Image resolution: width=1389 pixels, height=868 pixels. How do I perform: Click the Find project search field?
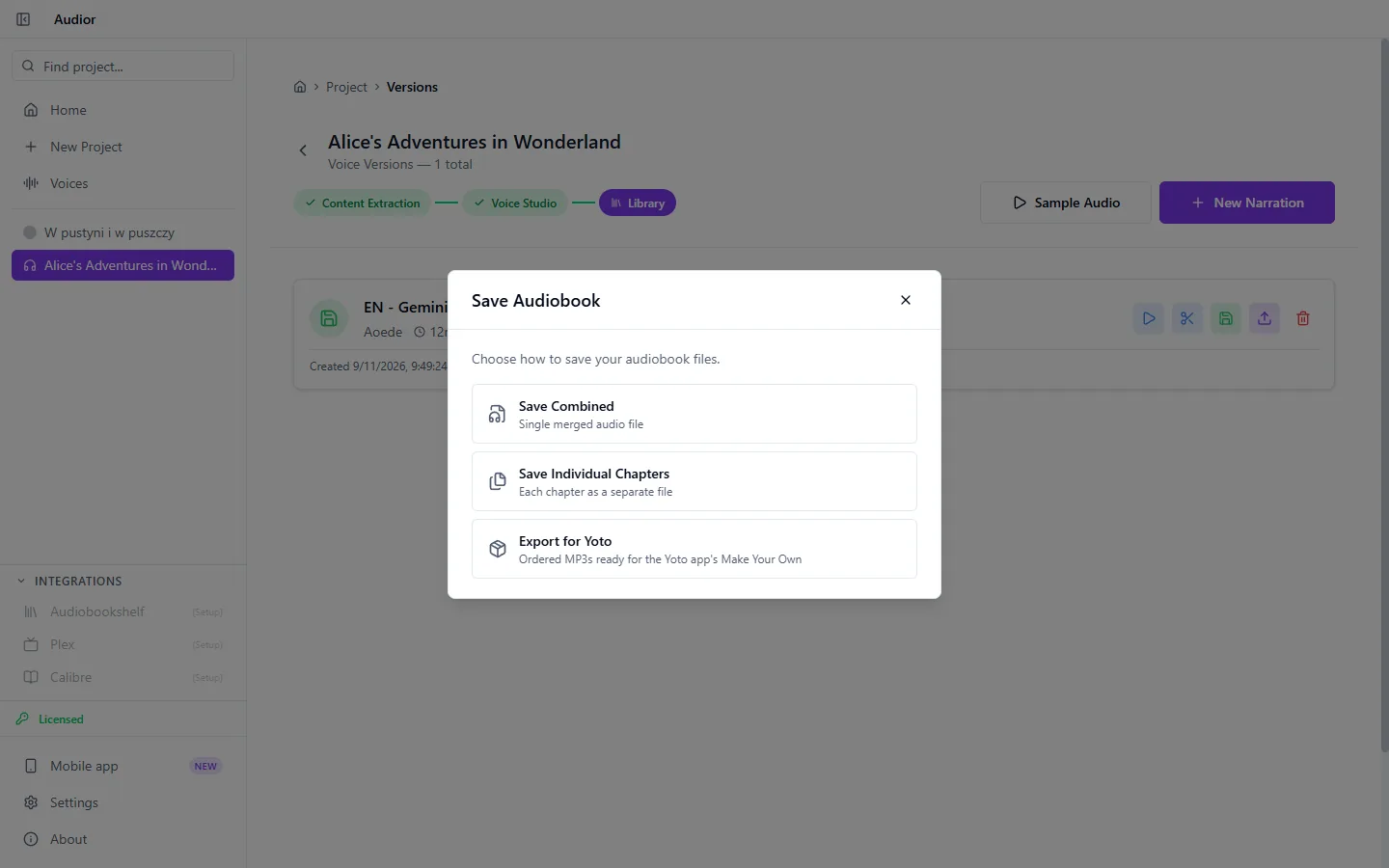123,66
